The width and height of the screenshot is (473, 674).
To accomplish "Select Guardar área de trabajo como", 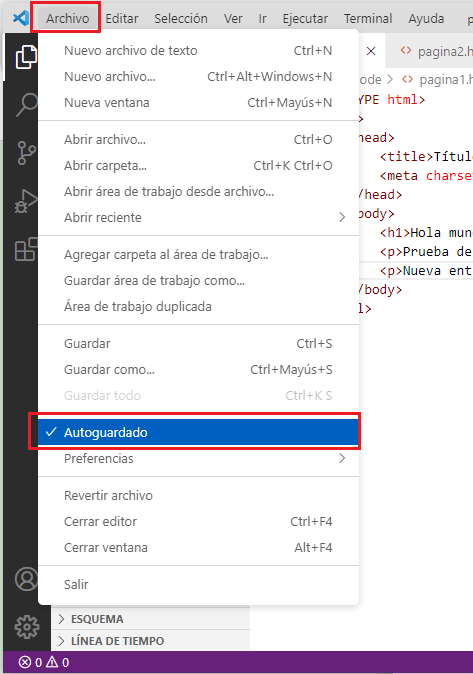I will tap(198, 281).
